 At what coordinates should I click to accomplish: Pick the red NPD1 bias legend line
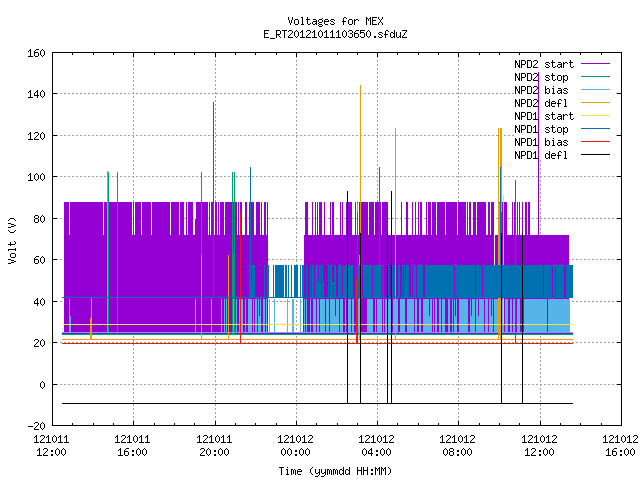click(x=595, y=142)
